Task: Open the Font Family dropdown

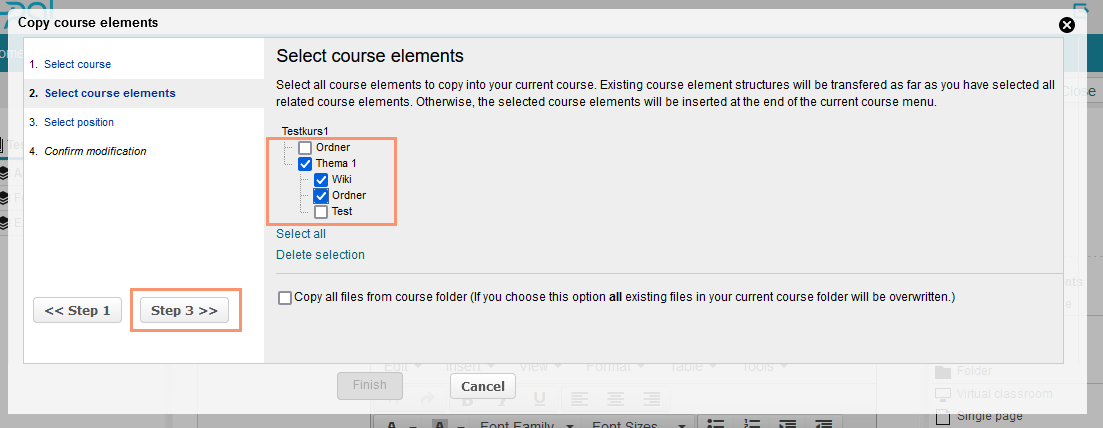Action: 523,424
